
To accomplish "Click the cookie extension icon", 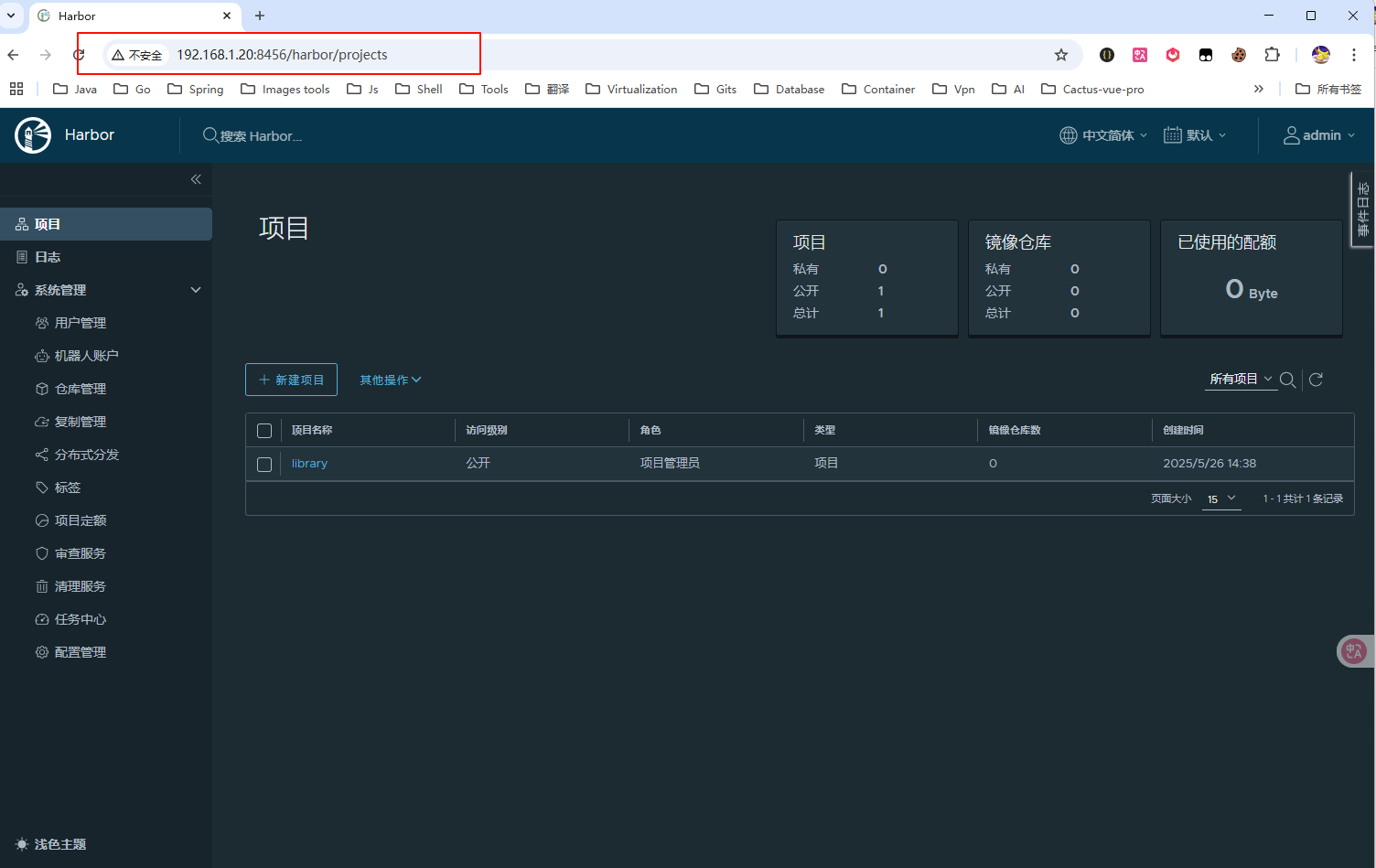I will 1239,55.
